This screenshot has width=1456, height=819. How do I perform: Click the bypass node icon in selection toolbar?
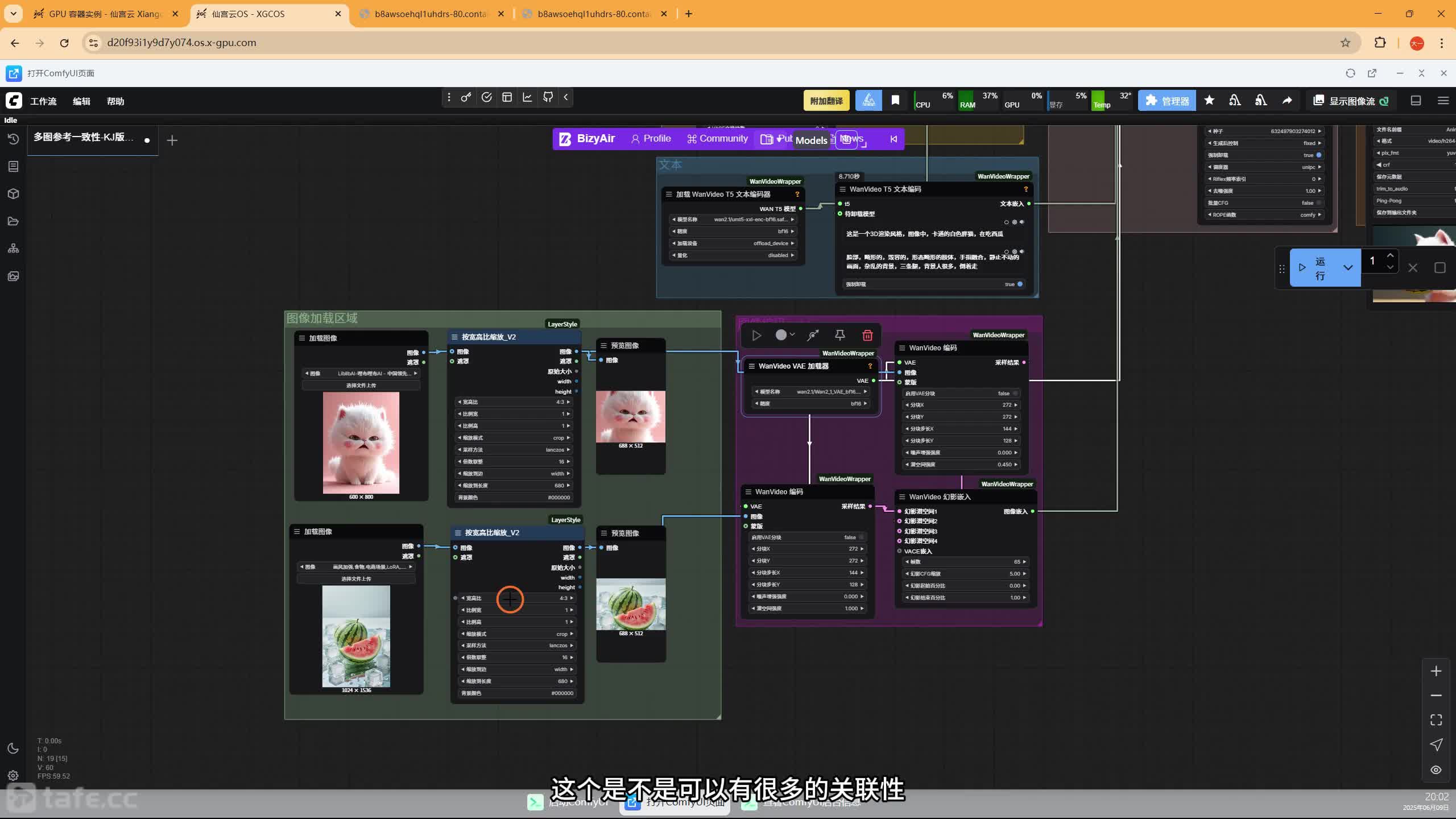coord(813,336)
